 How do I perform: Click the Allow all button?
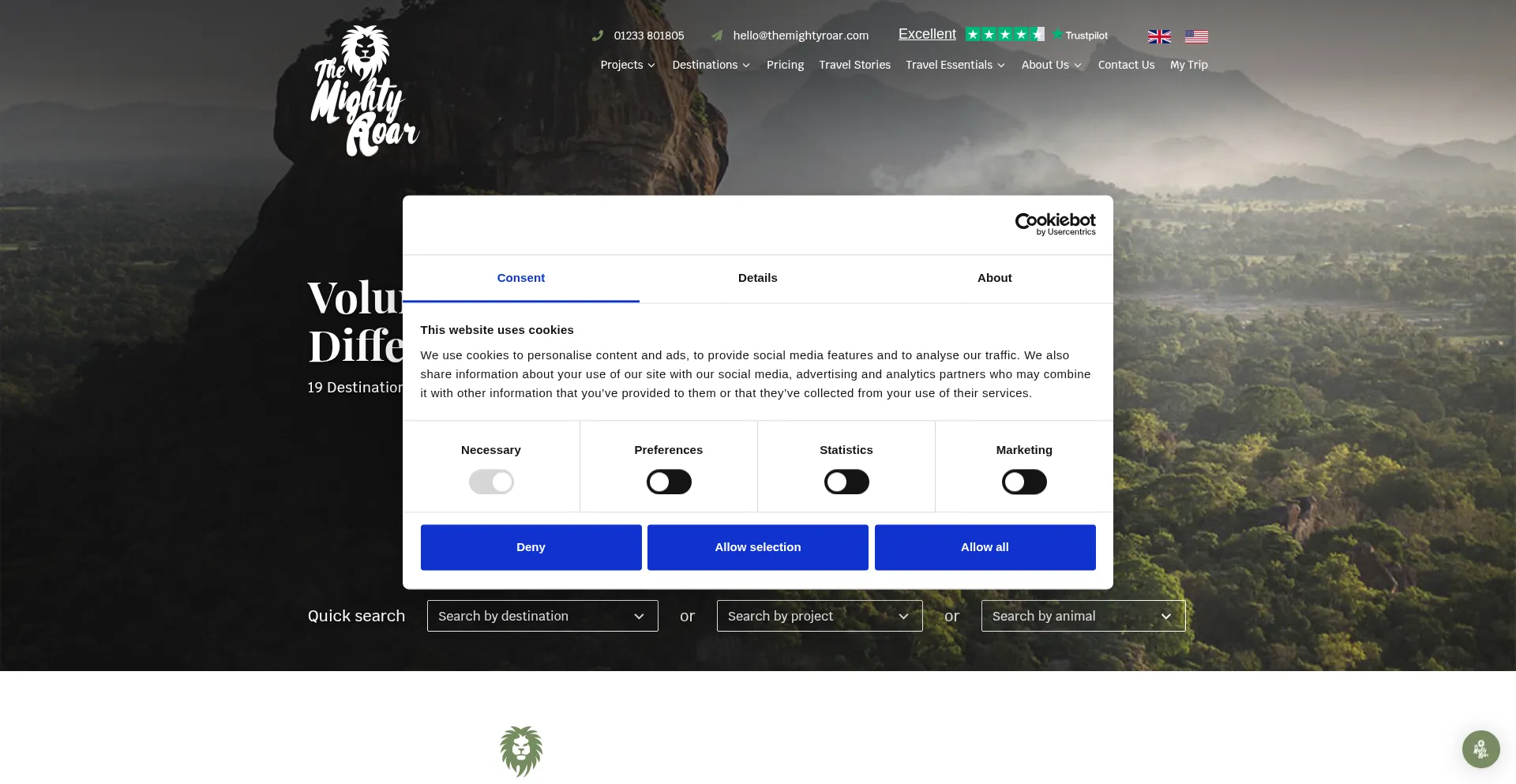click(985, 547)
